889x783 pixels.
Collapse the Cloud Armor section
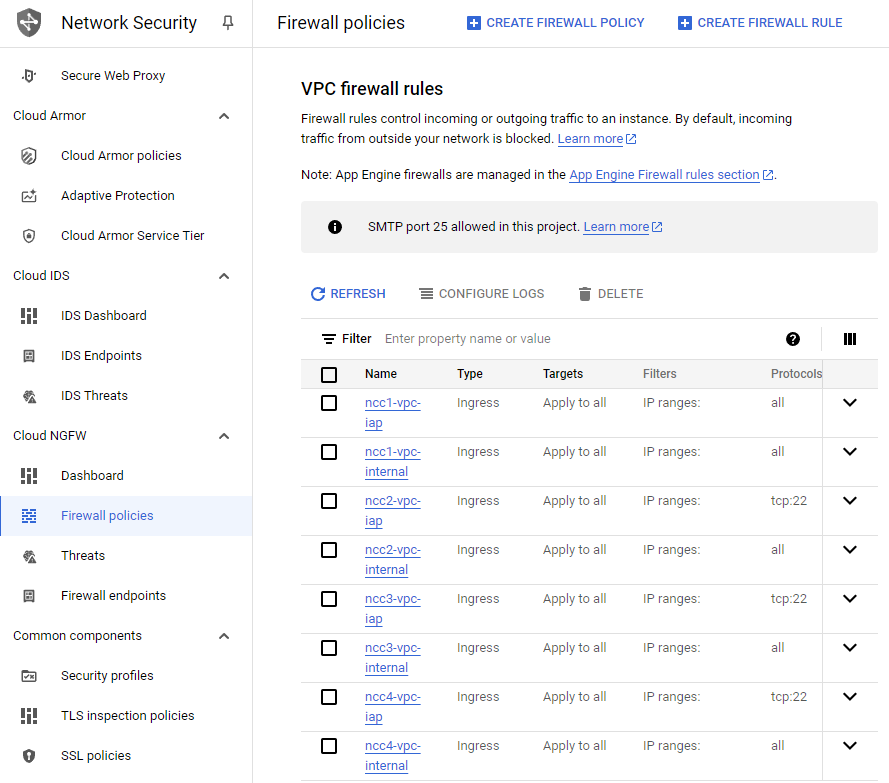224,116
